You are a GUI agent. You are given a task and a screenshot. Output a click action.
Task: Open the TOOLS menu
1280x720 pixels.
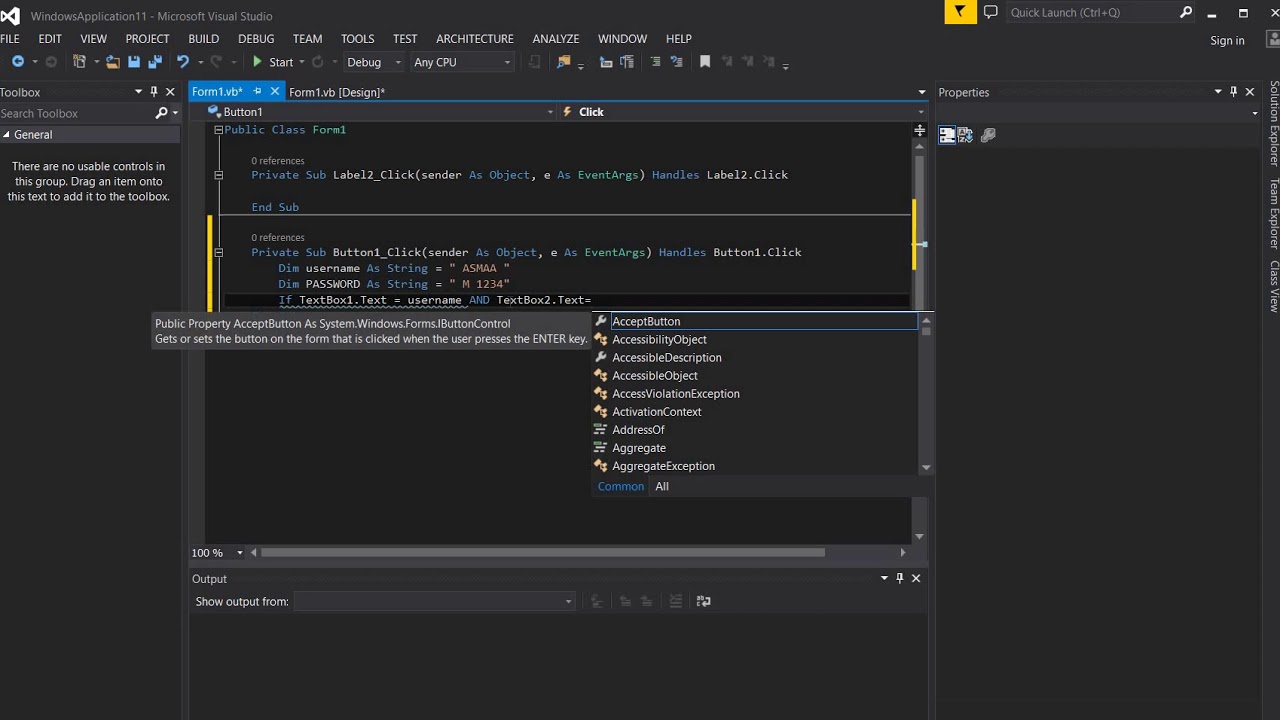tap(357, 39)
